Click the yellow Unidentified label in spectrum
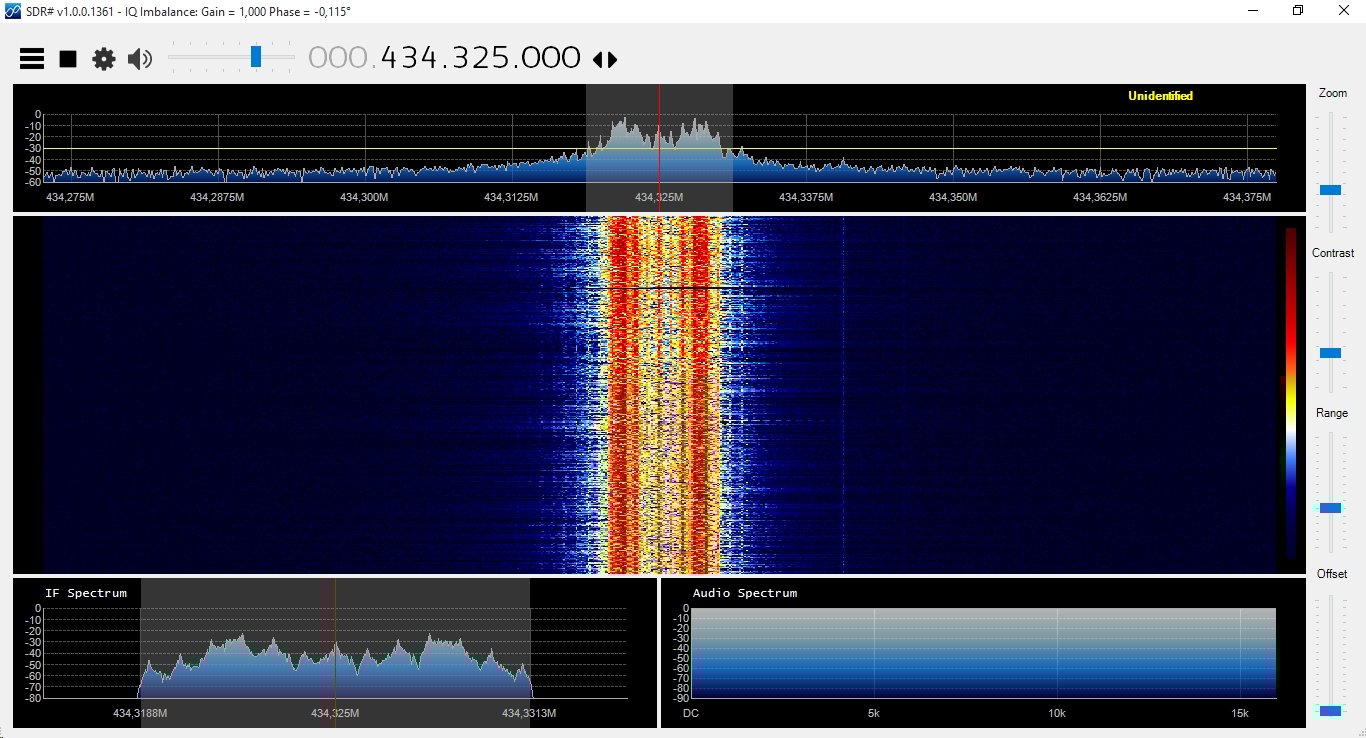The height and width of the screenshot is (738, 1366). click(1160, 96)
